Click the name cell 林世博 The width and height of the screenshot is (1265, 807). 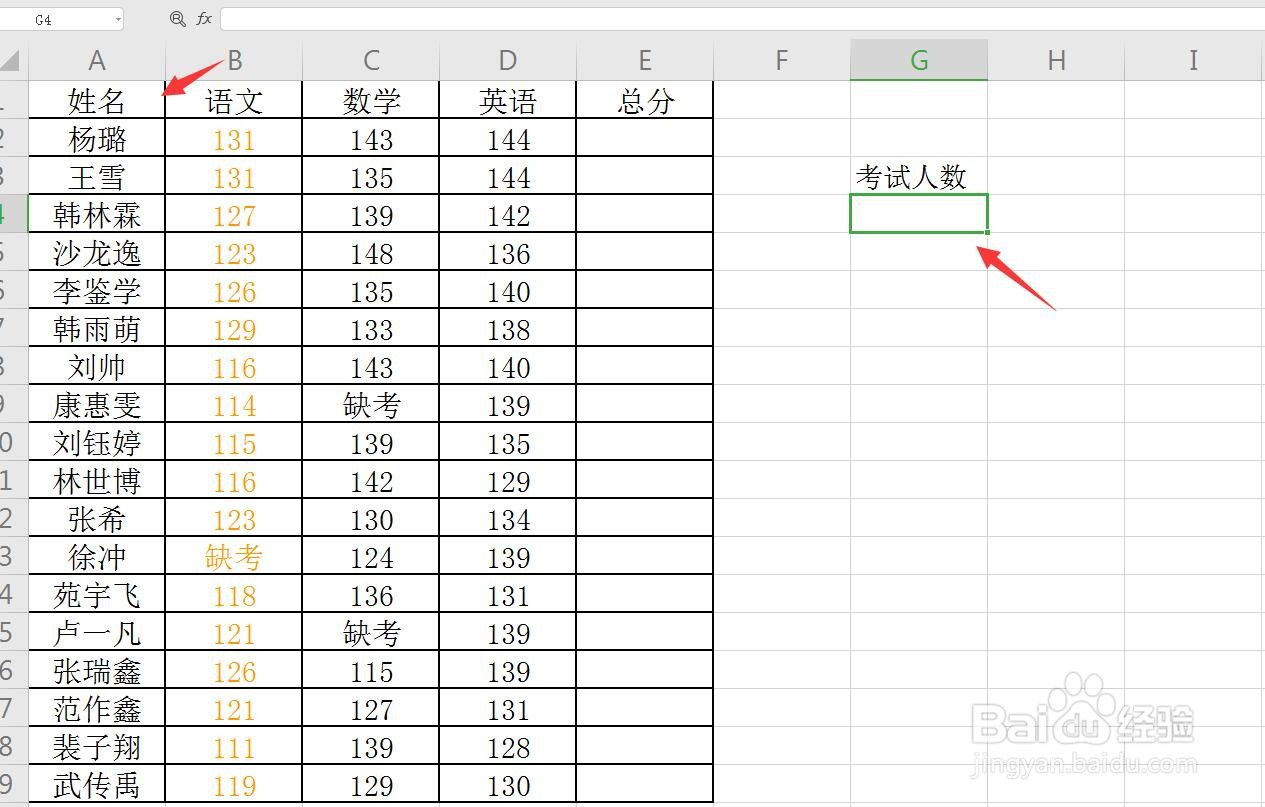(97, 480)
